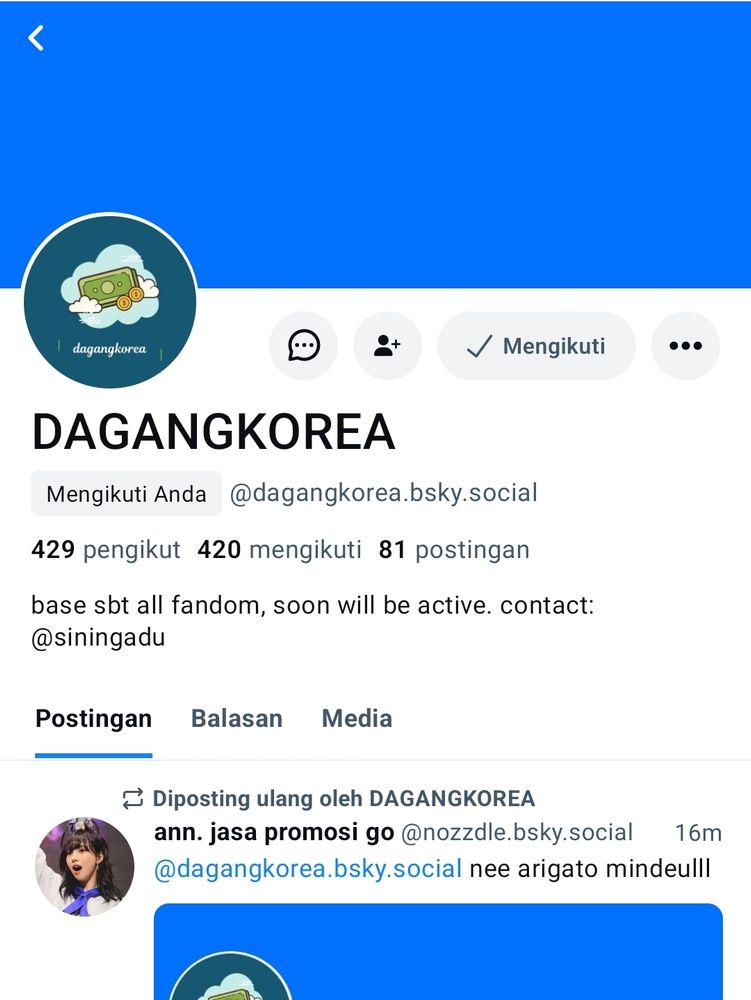Select the Postingan tab

(94, 719)
